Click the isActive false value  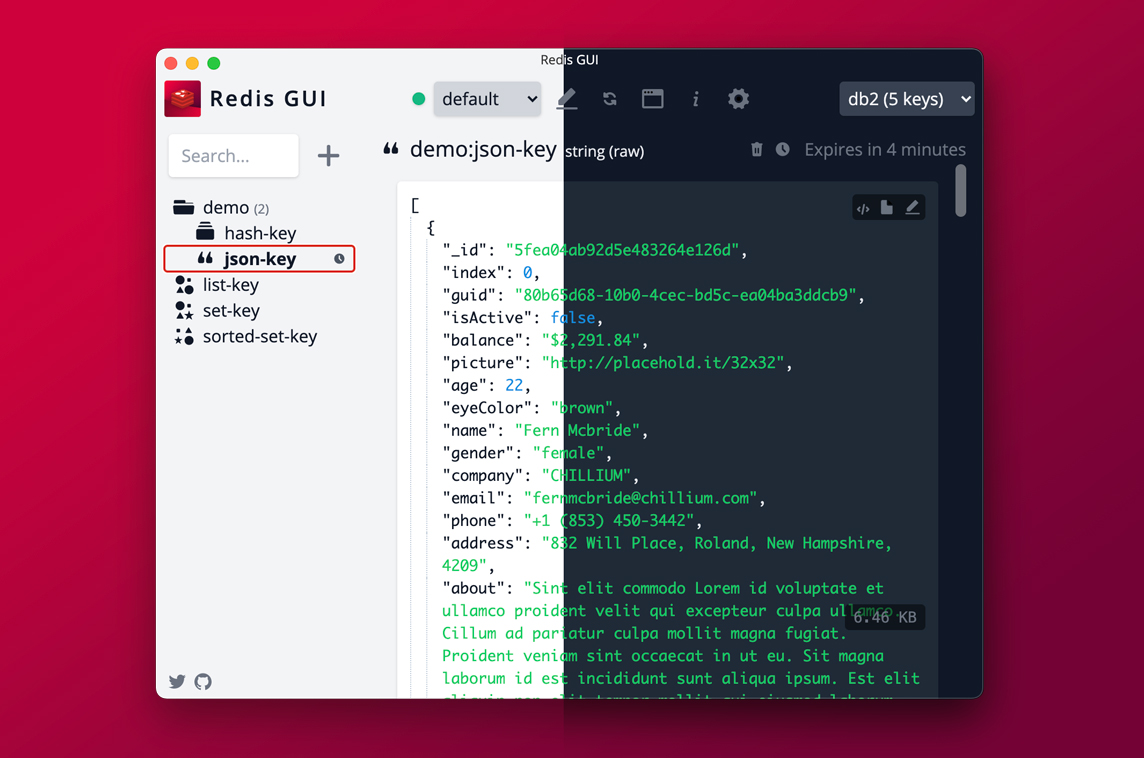tap(573, 318)
